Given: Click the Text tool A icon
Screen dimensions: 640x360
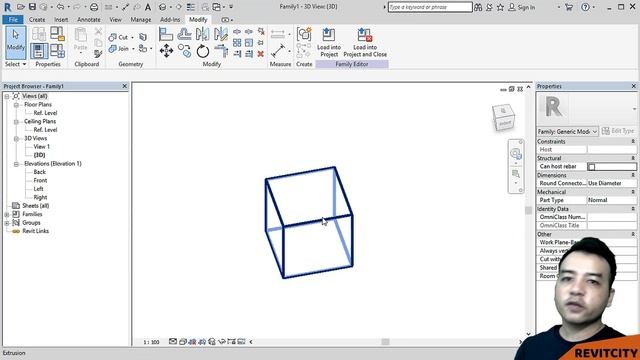Looking at the screenshot, I should coord(148,7).
